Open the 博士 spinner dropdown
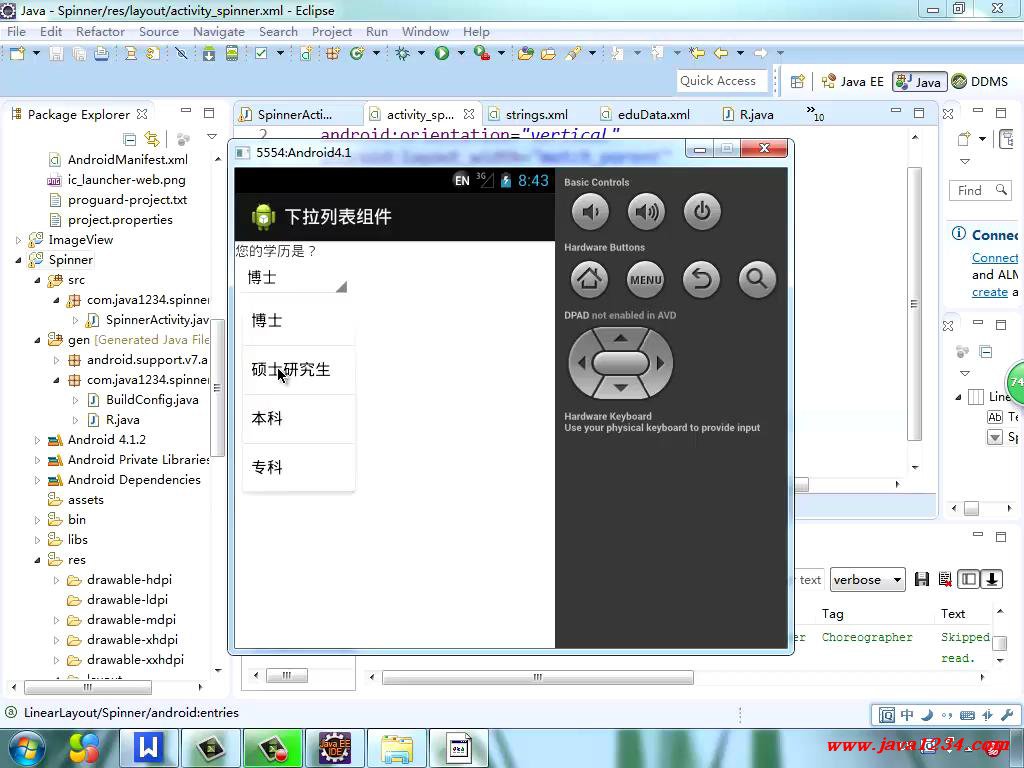 click(x=295, y=279)
